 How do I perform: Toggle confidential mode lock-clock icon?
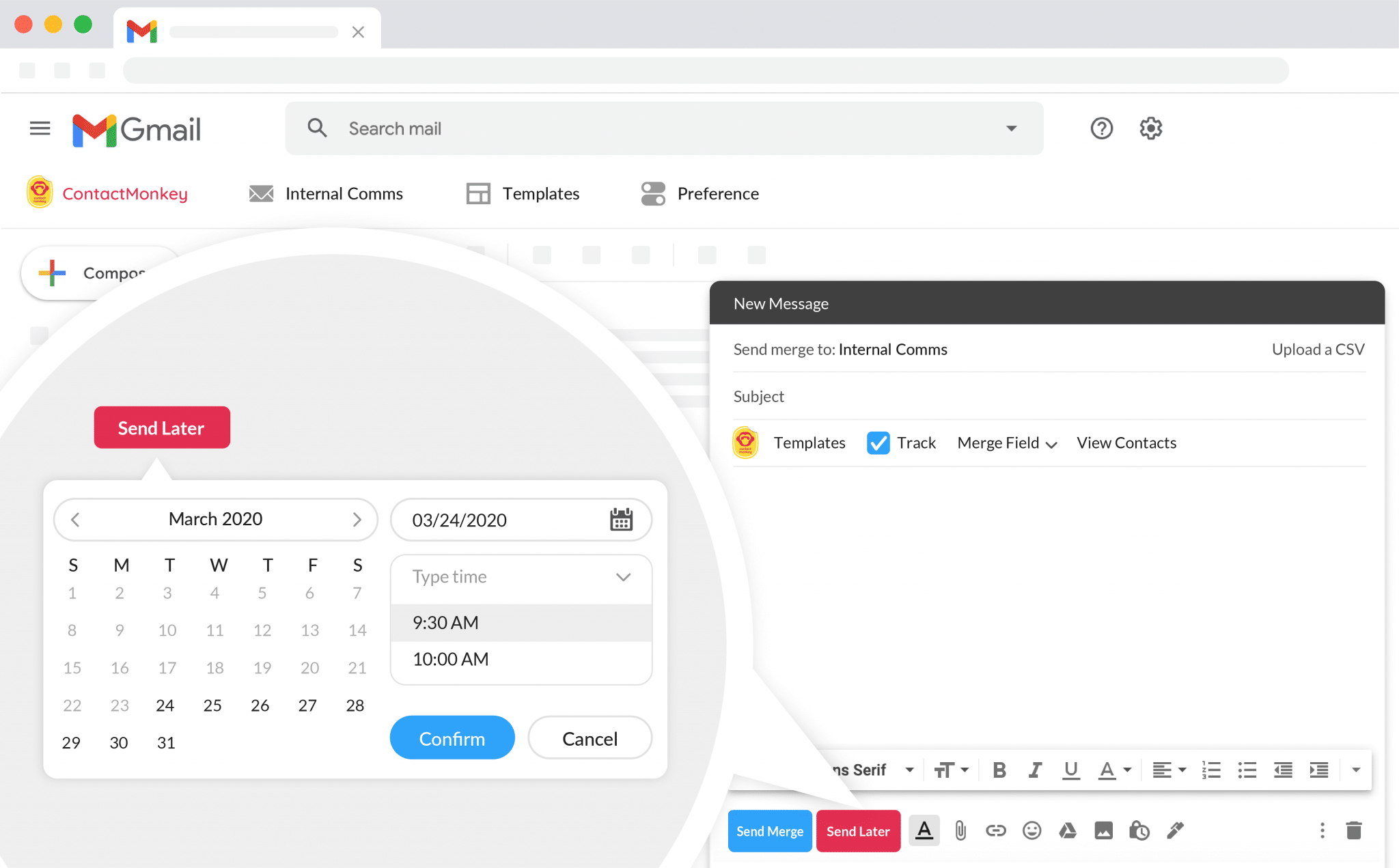1139,830
